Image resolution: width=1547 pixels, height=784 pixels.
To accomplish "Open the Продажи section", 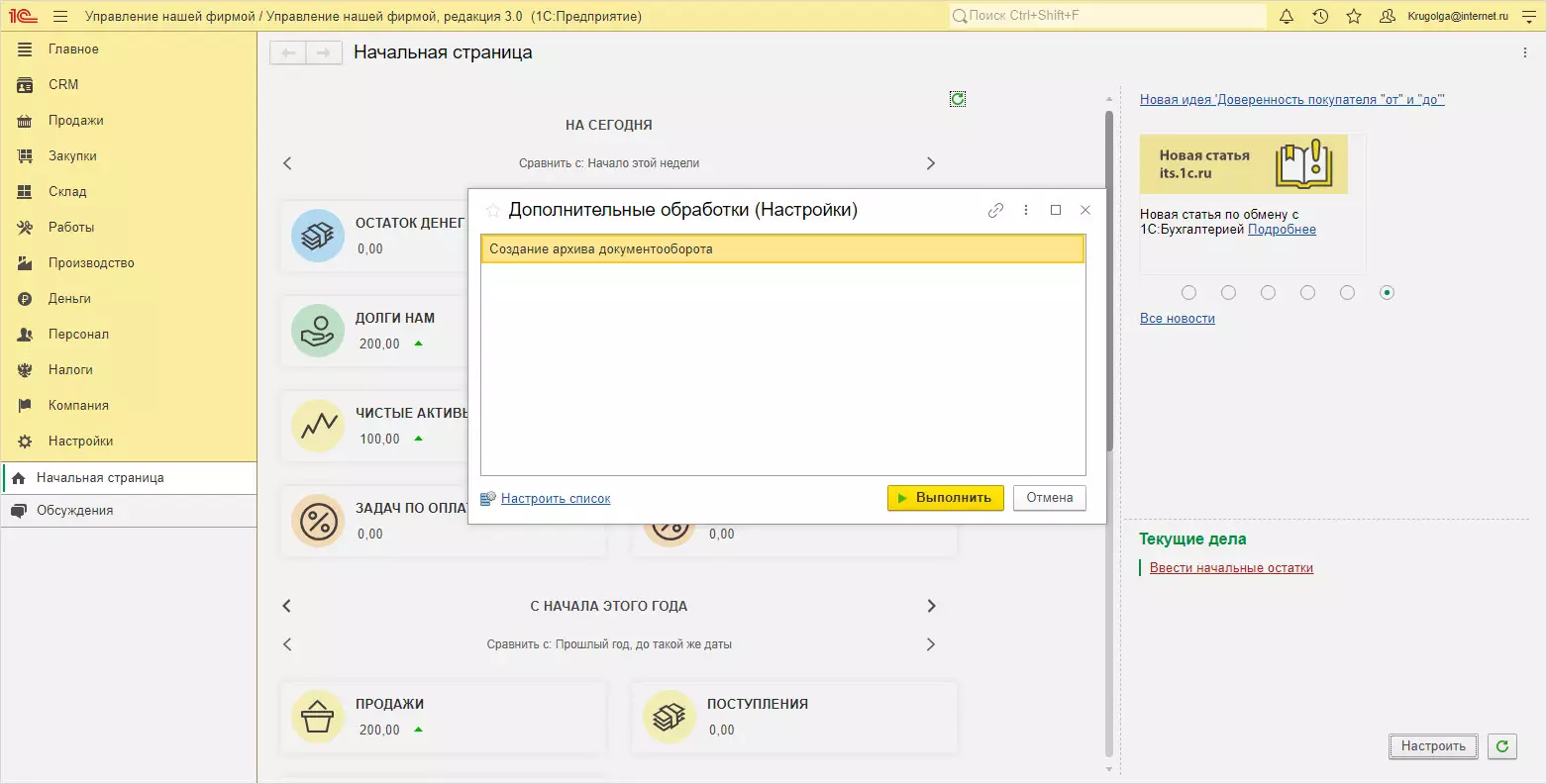I will [129, 121].
